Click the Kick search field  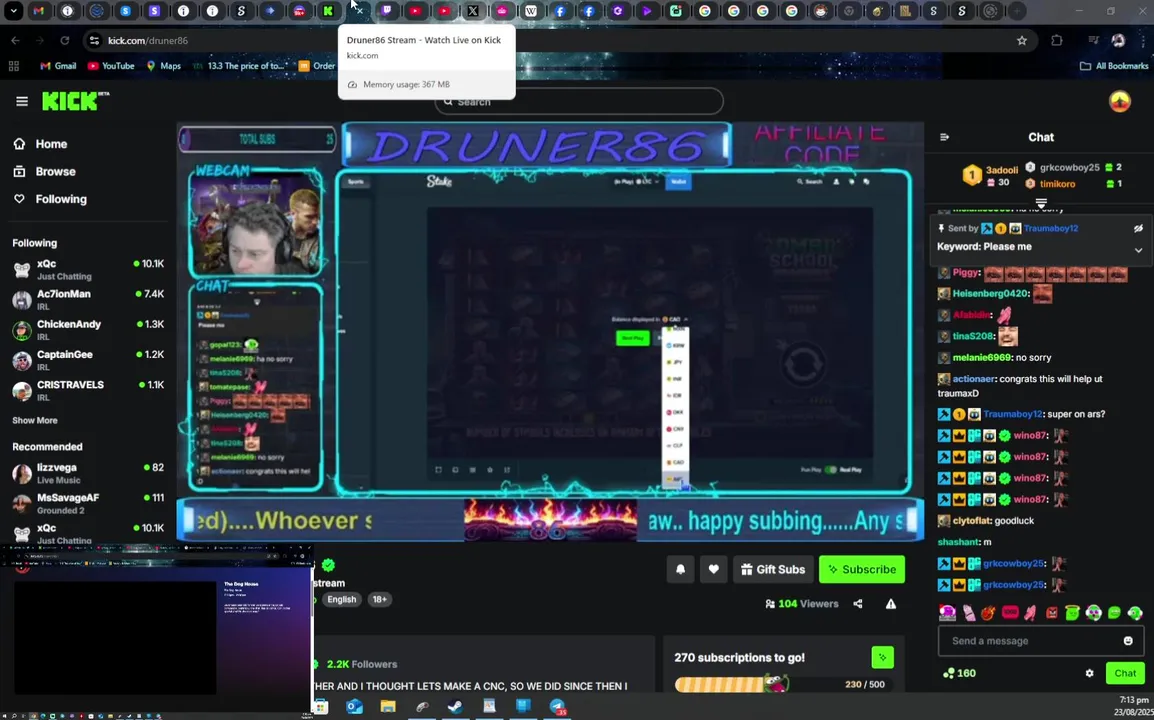(x=578, y=102)
